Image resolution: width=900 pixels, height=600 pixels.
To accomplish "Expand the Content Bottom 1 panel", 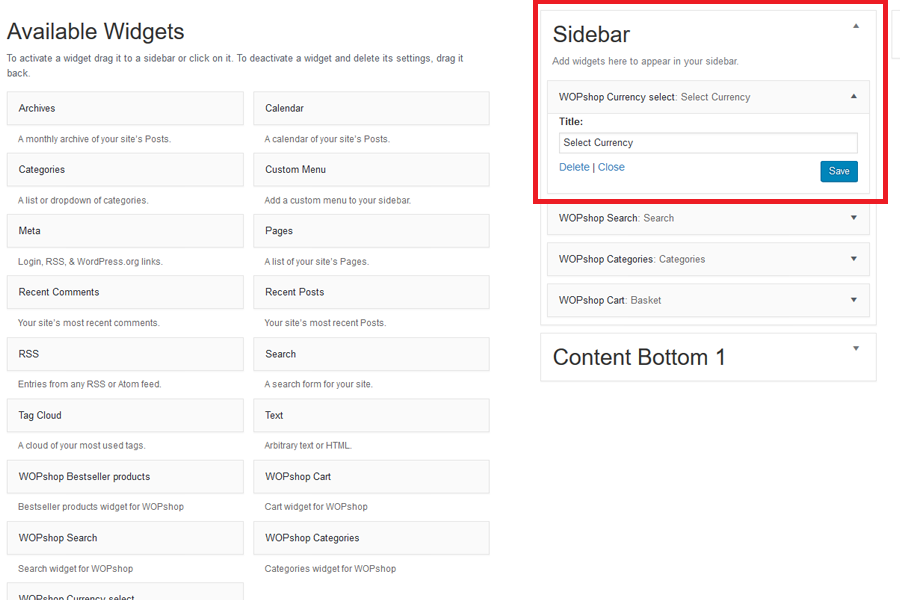I will (856, 349).
